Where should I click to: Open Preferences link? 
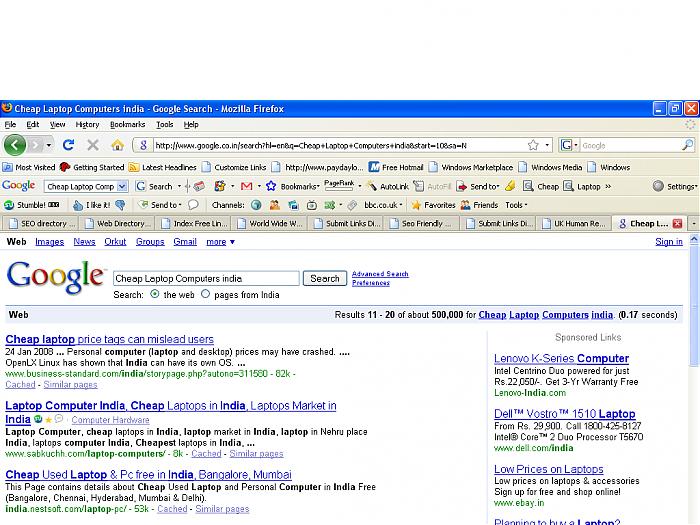pos(371,283)
